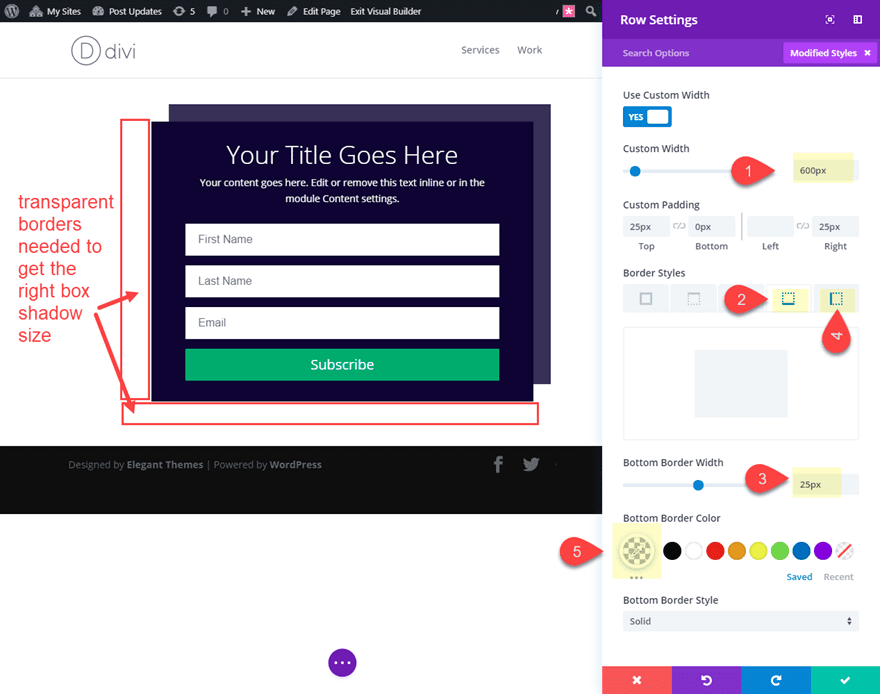This screenshot has height=694, width=880.
Task: Open the Bottom Border Style dropdown
Action: 740,620
